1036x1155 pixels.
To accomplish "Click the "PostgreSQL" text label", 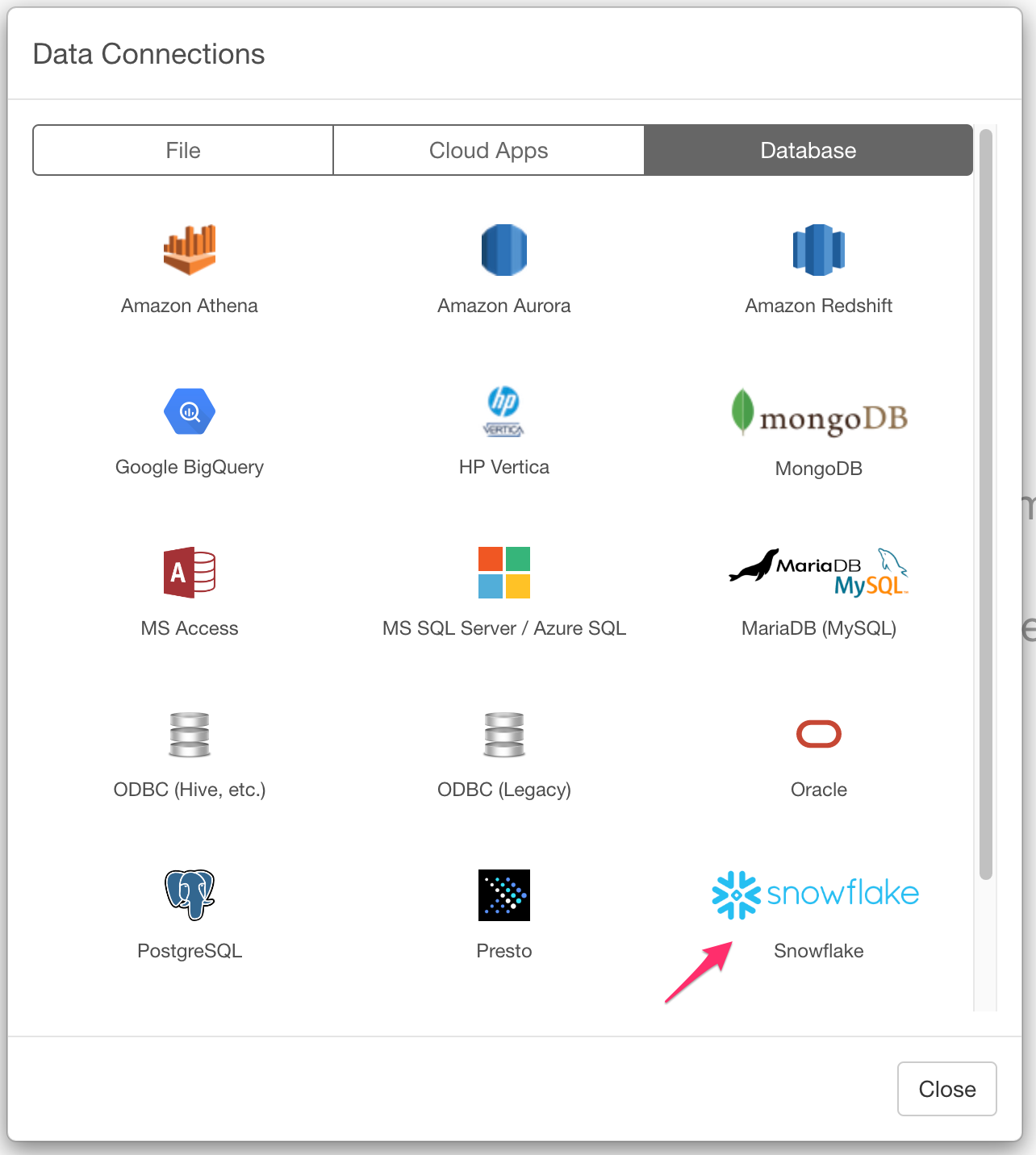I will pos(190,951).
